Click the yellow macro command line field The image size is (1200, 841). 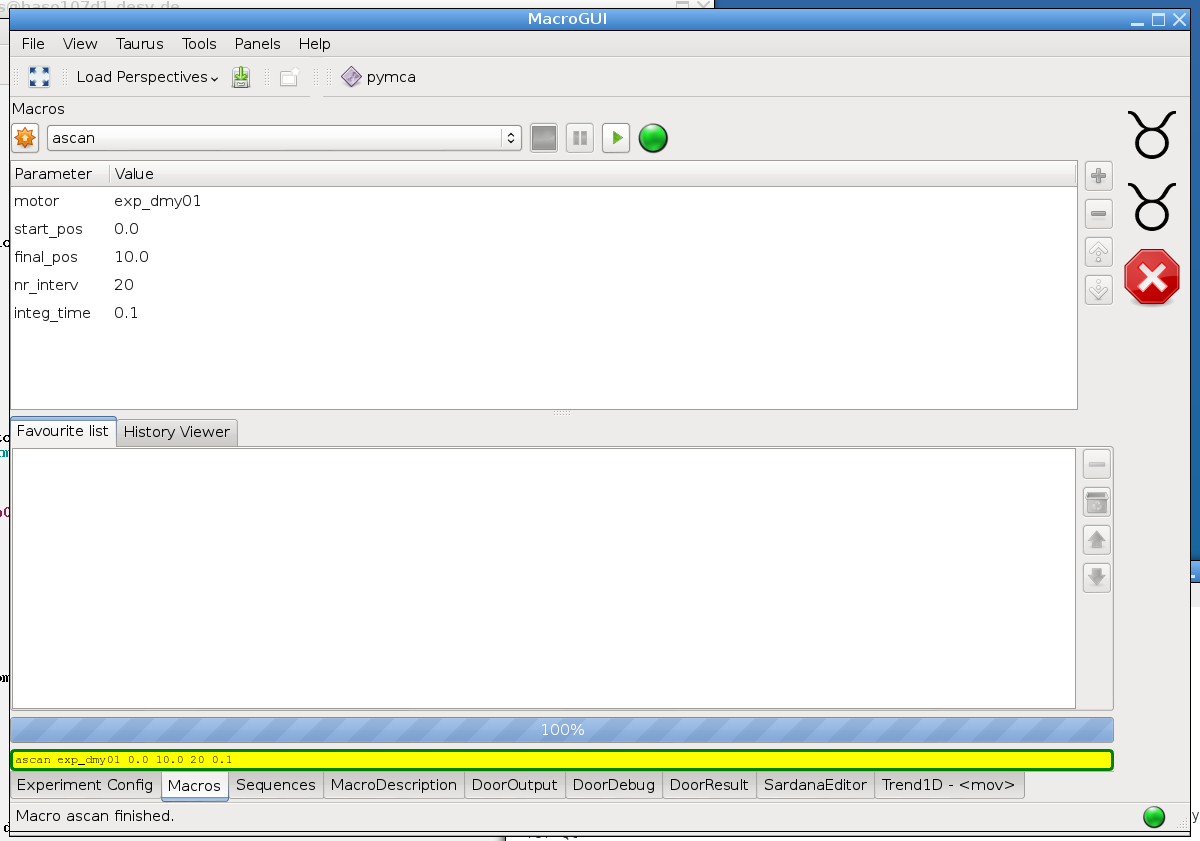pos(562,760)
